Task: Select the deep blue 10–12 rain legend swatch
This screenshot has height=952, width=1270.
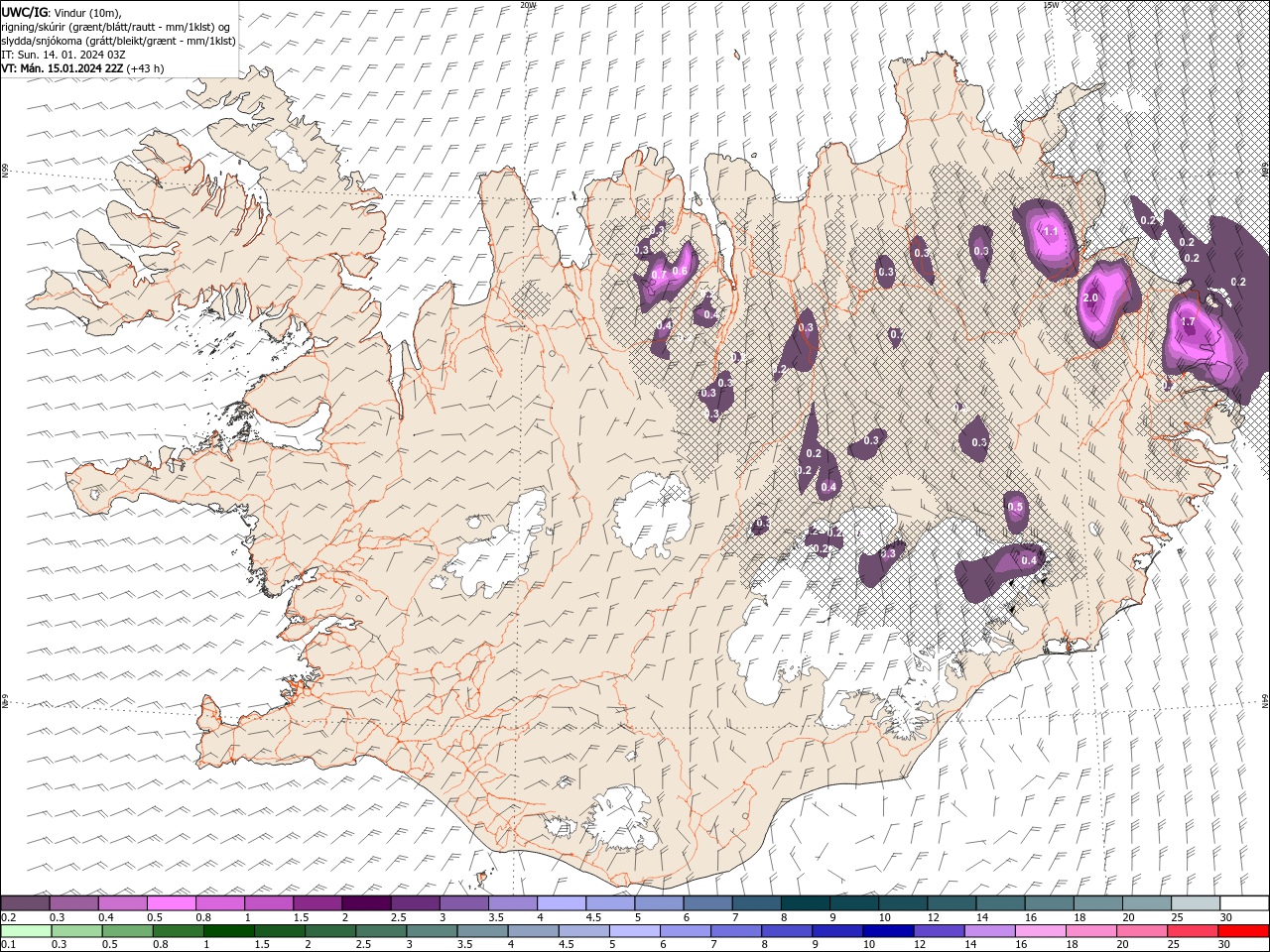Action: click(x=887, y=931)
